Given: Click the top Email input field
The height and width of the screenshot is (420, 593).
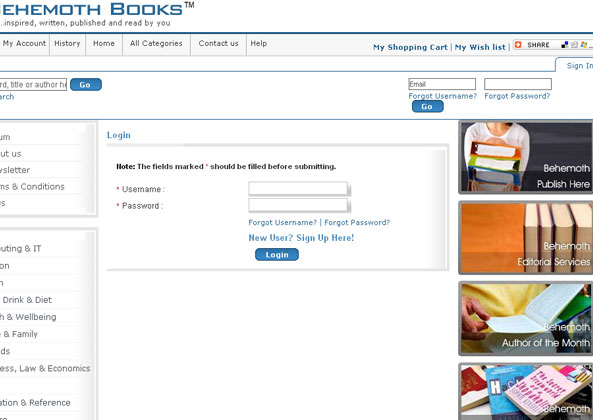Looking at the screenshot, I should [442, 84].
